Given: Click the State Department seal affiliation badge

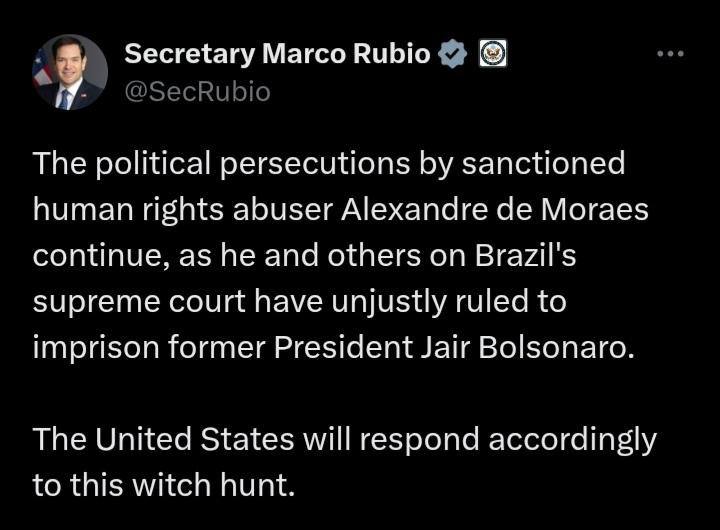Looking at the screenshot, I should (493, 54).
